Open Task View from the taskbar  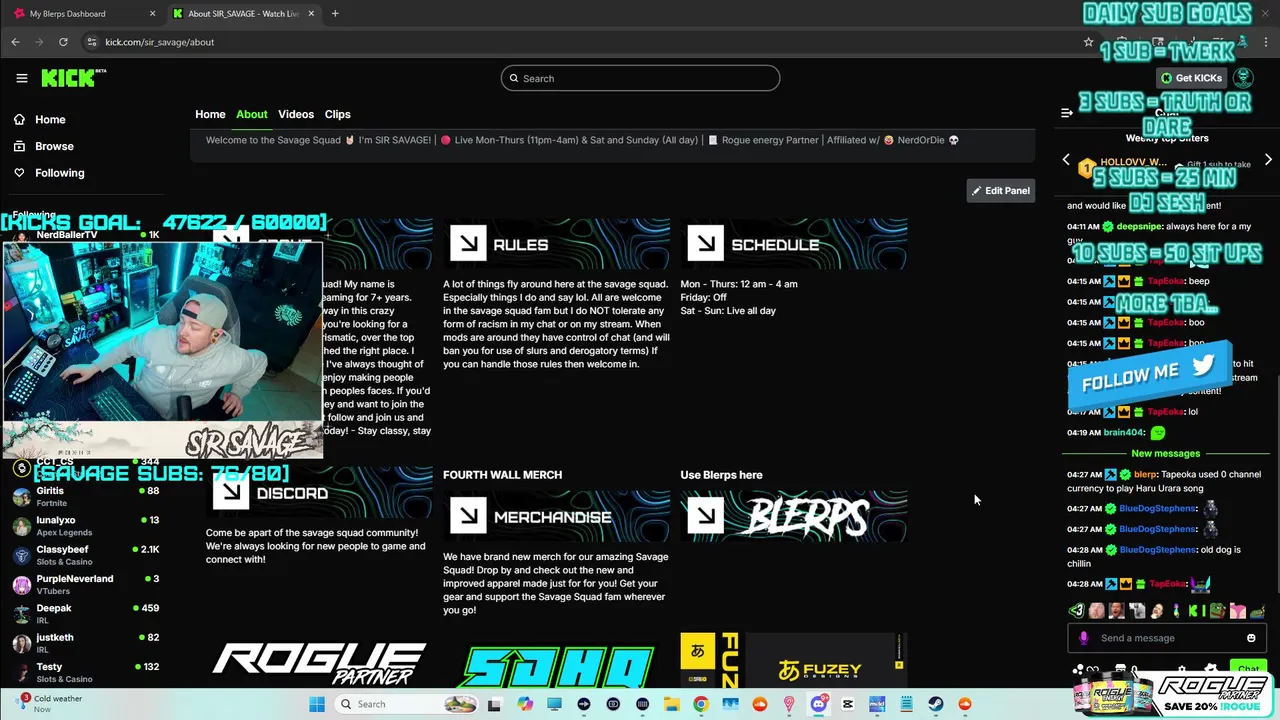tap(494, 704)
